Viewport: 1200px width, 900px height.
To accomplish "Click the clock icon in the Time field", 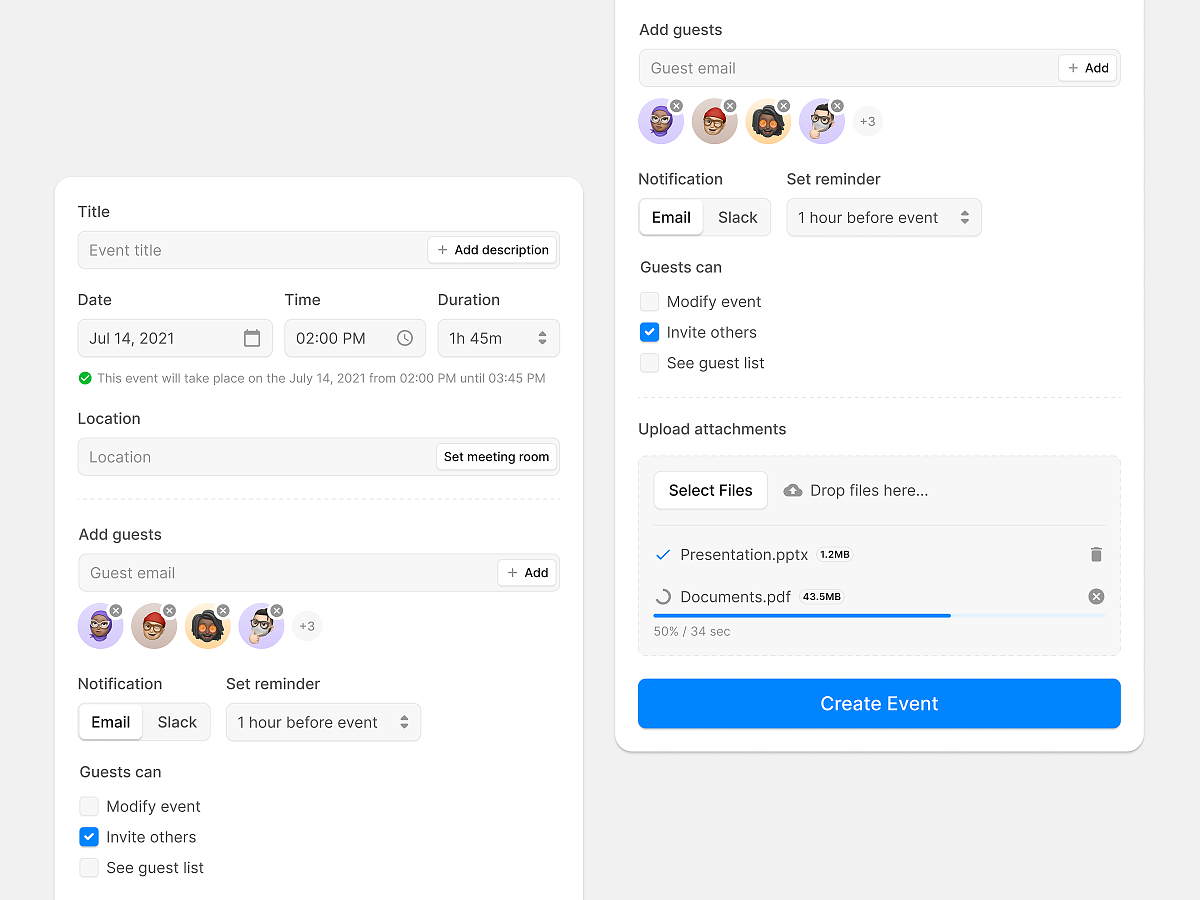I will coord(405,338).
